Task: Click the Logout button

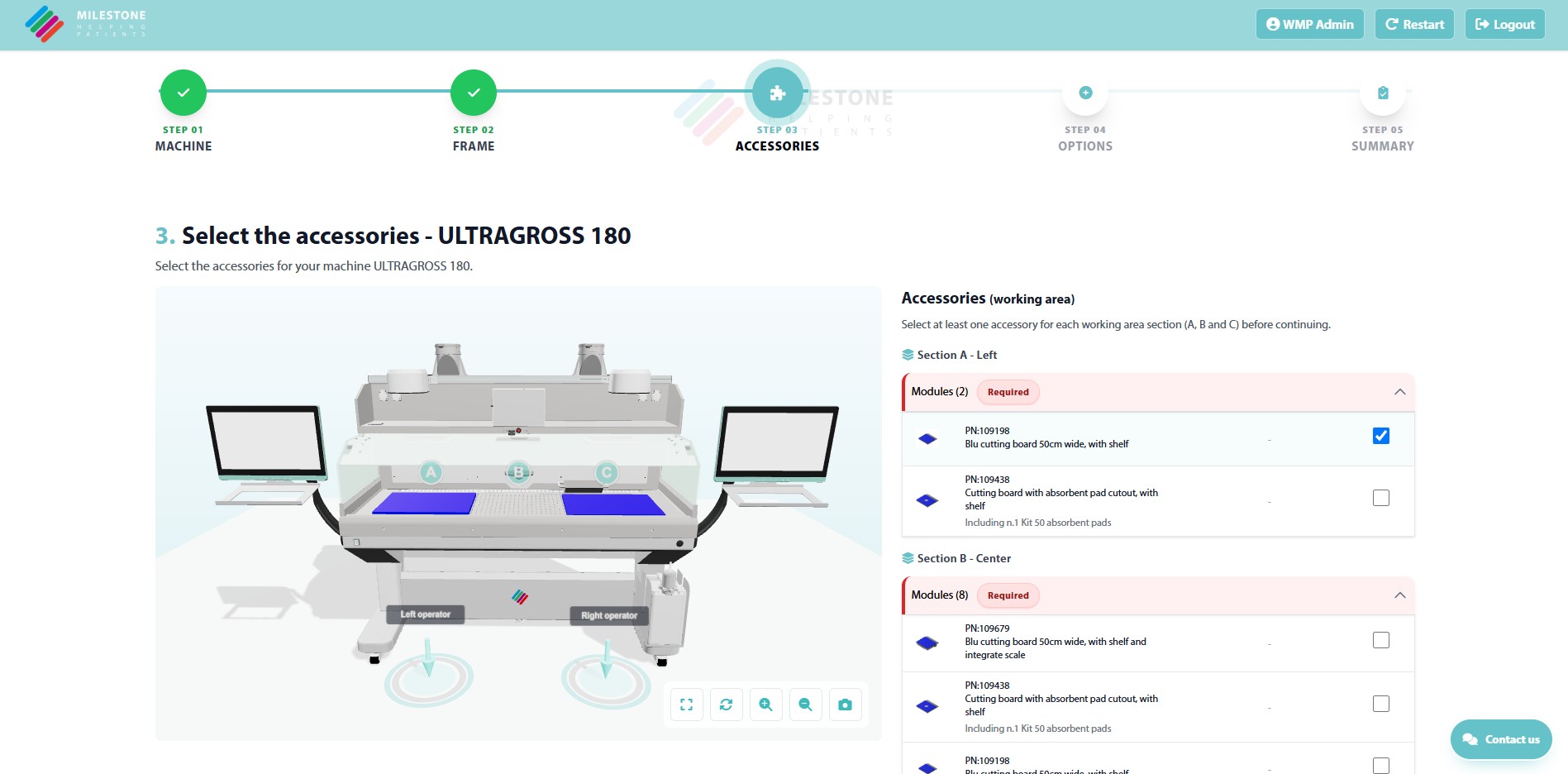Action: [x=1504, y=24]
